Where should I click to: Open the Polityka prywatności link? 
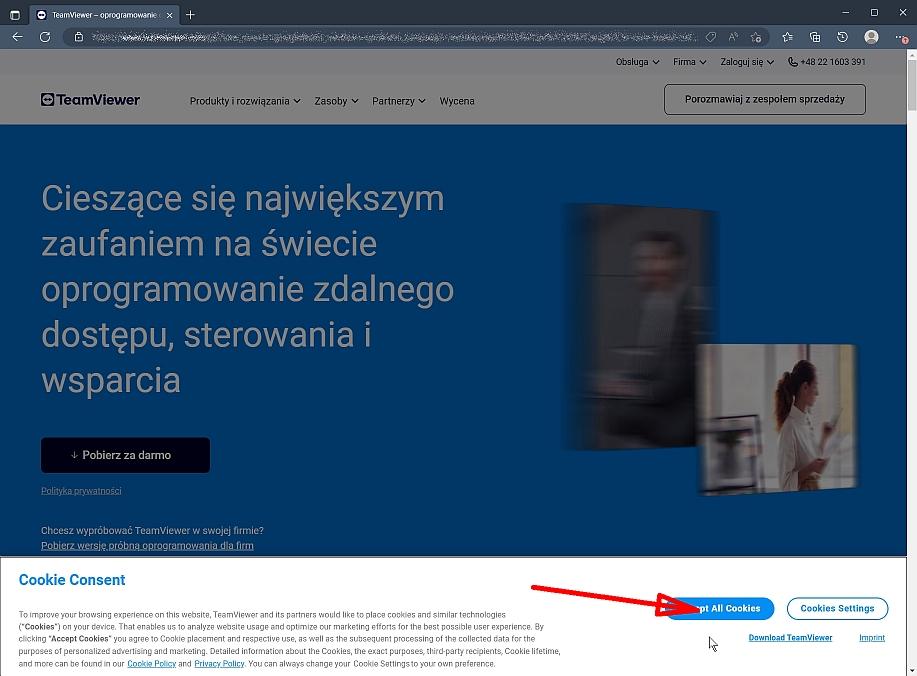(81, 491)
